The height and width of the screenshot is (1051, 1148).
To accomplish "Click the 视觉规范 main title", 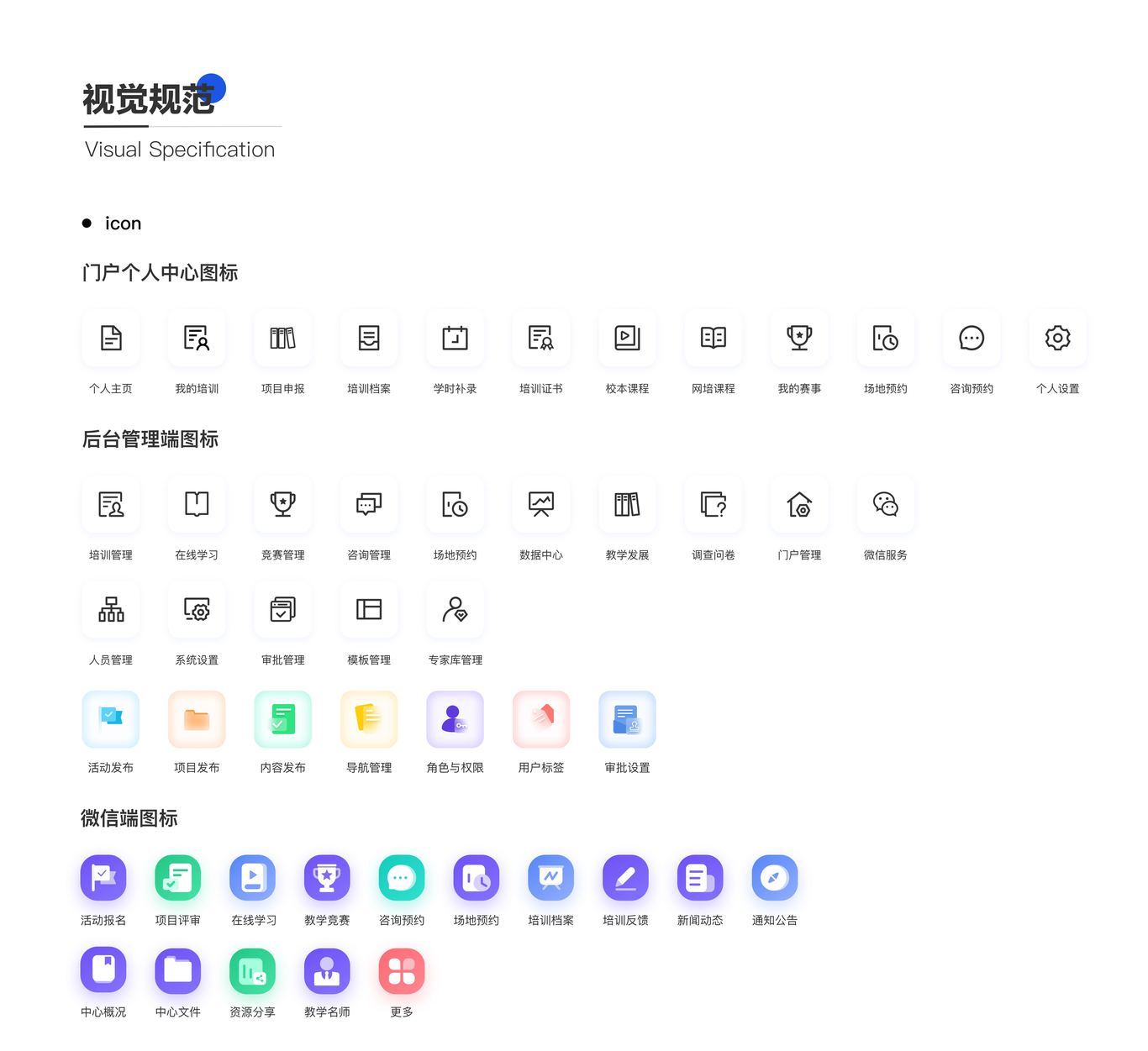I will (149, 99).
